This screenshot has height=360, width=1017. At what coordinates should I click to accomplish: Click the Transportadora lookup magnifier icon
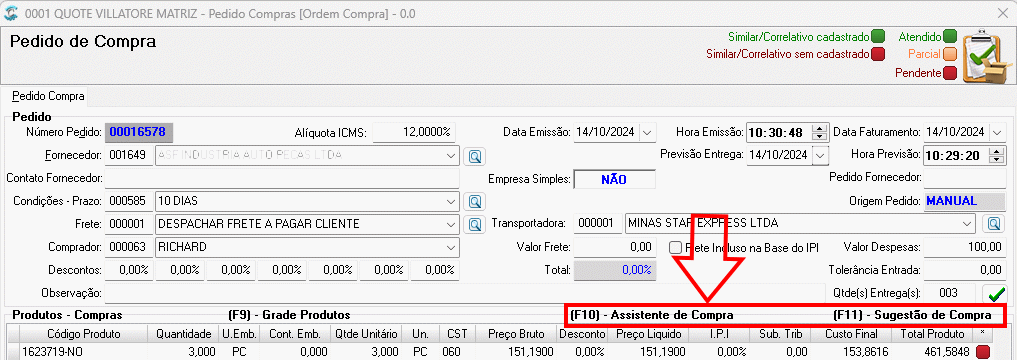click(x=993, y=224)
